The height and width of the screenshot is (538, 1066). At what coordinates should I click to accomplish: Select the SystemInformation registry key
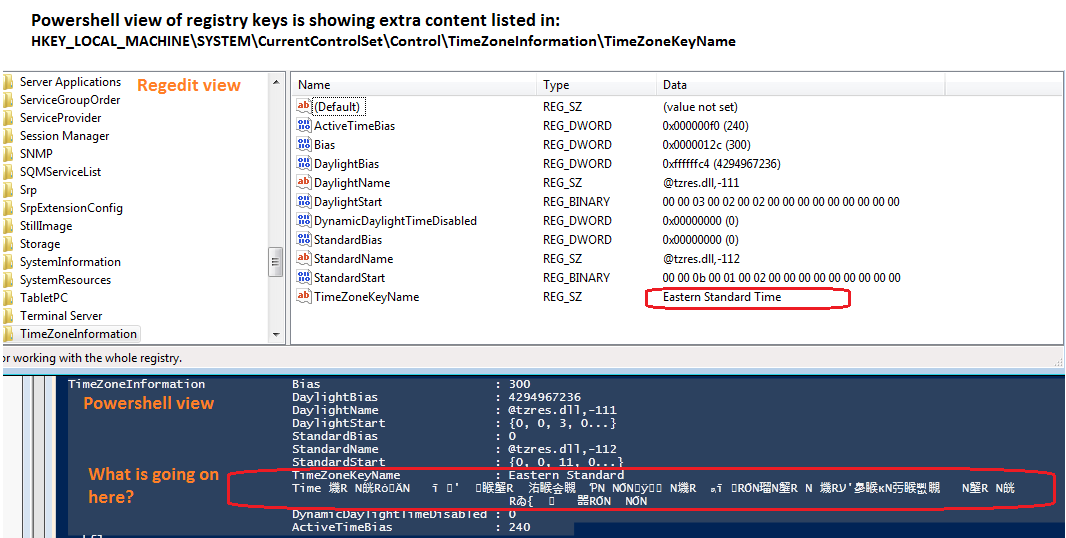click(x=70, y=262)
